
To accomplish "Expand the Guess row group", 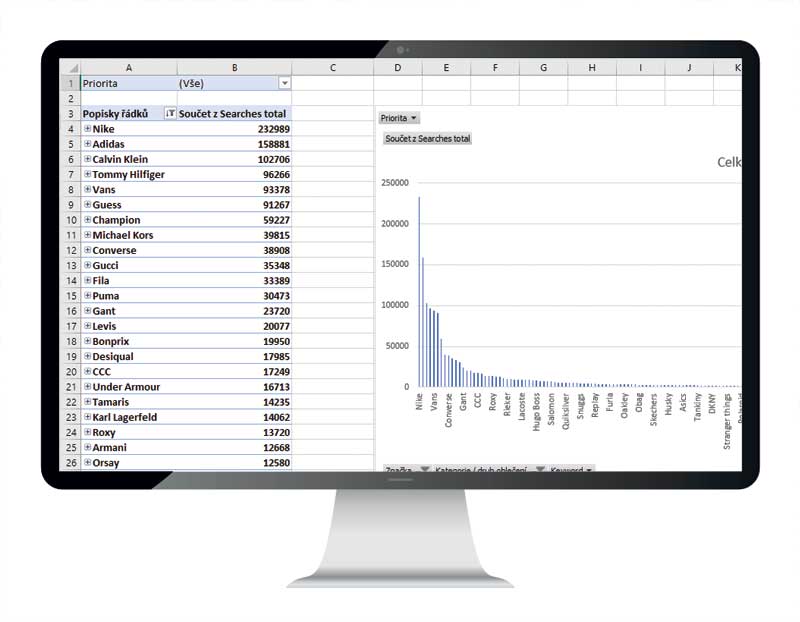I will [x=87, y=205].
